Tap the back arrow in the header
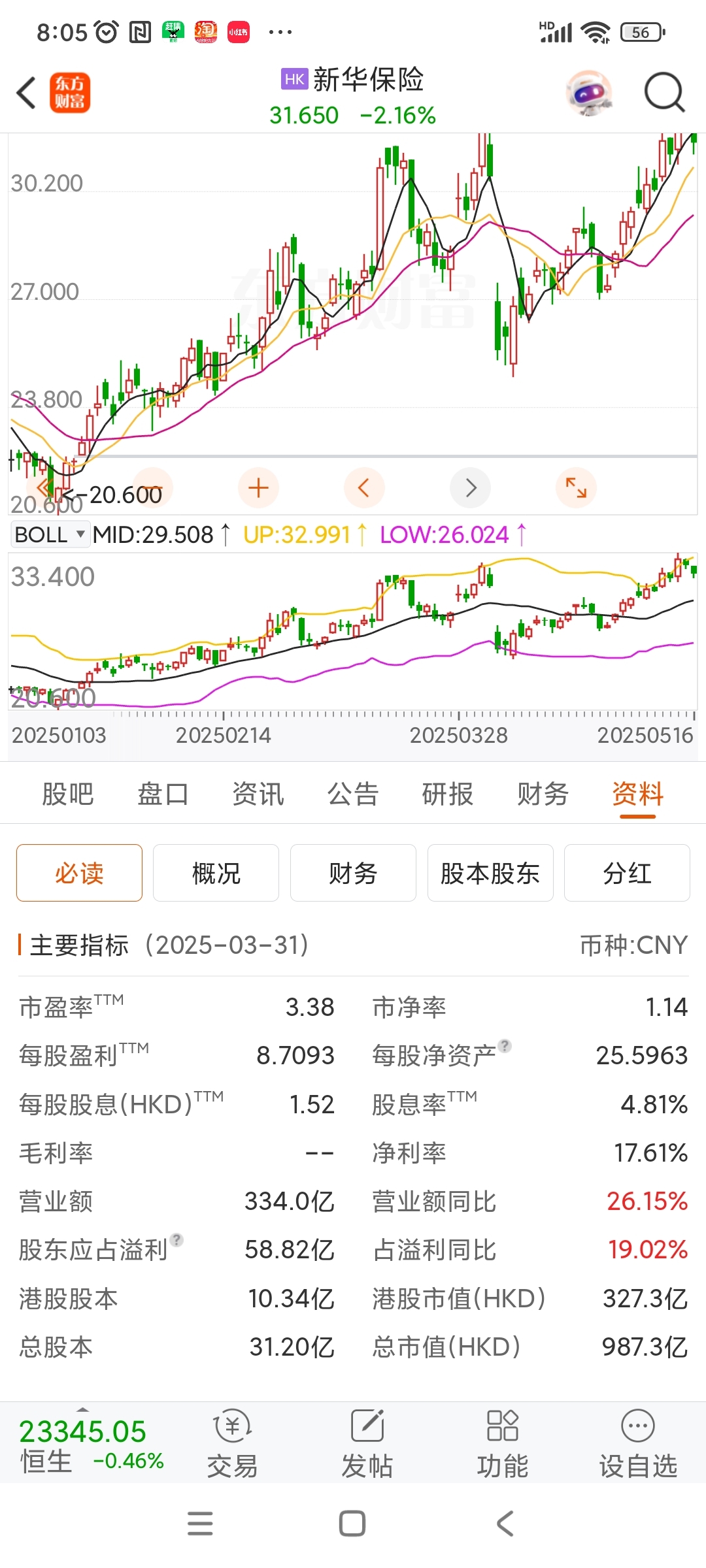706x1568 pixels. click(26, 93)
